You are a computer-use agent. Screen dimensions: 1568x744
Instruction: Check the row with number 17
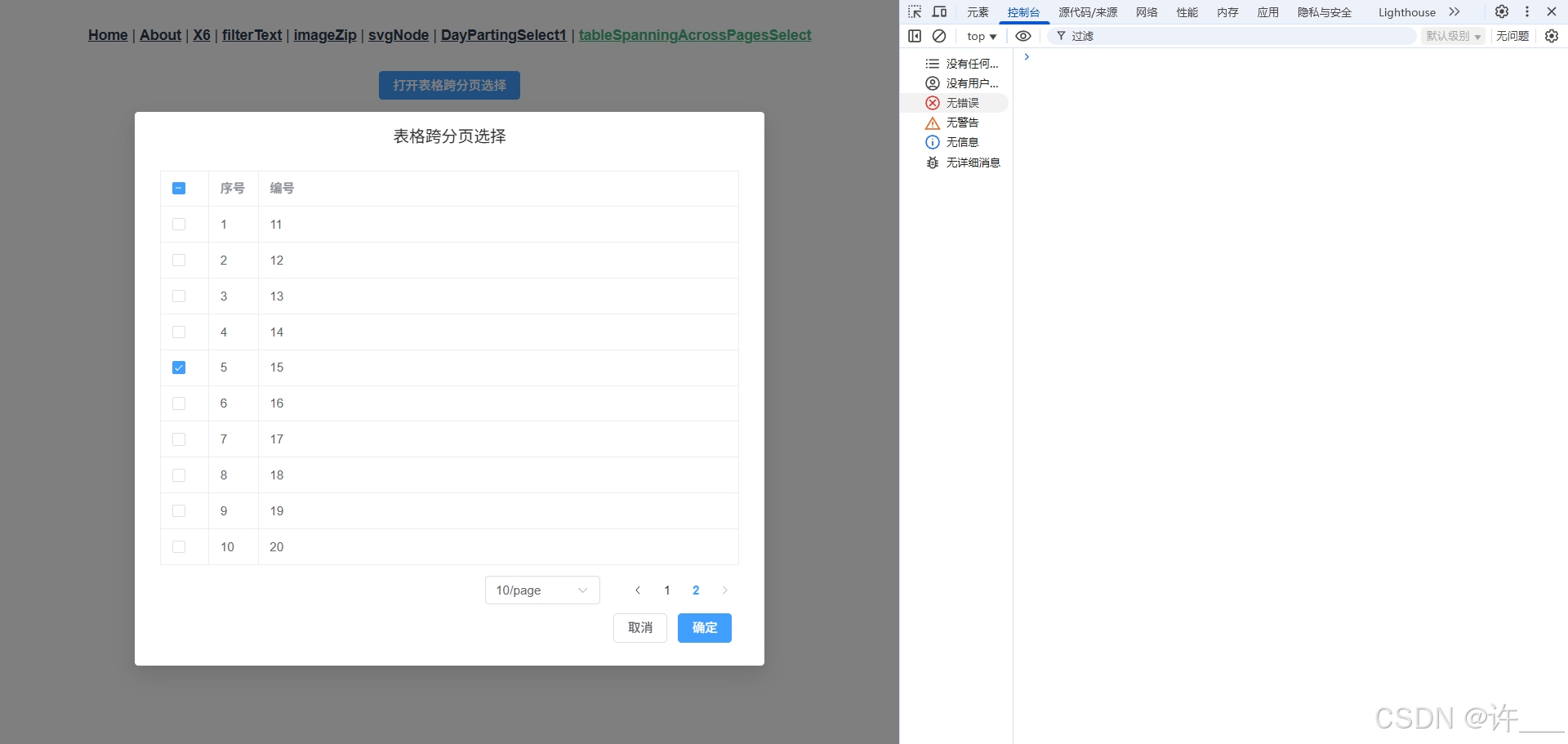[x=179, y=439]
